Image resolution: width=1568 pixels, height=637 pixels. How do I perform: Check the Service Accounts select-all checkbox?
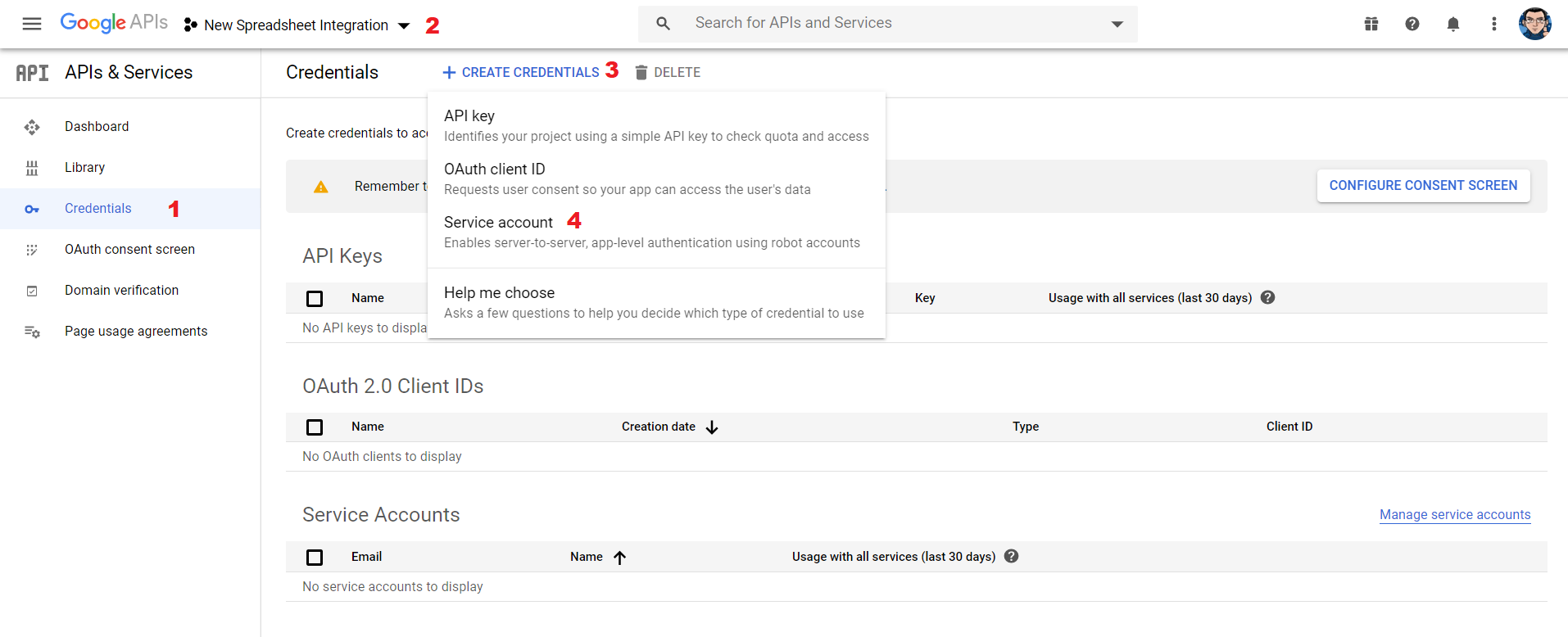pyautogui.click(x=315, y=557)
